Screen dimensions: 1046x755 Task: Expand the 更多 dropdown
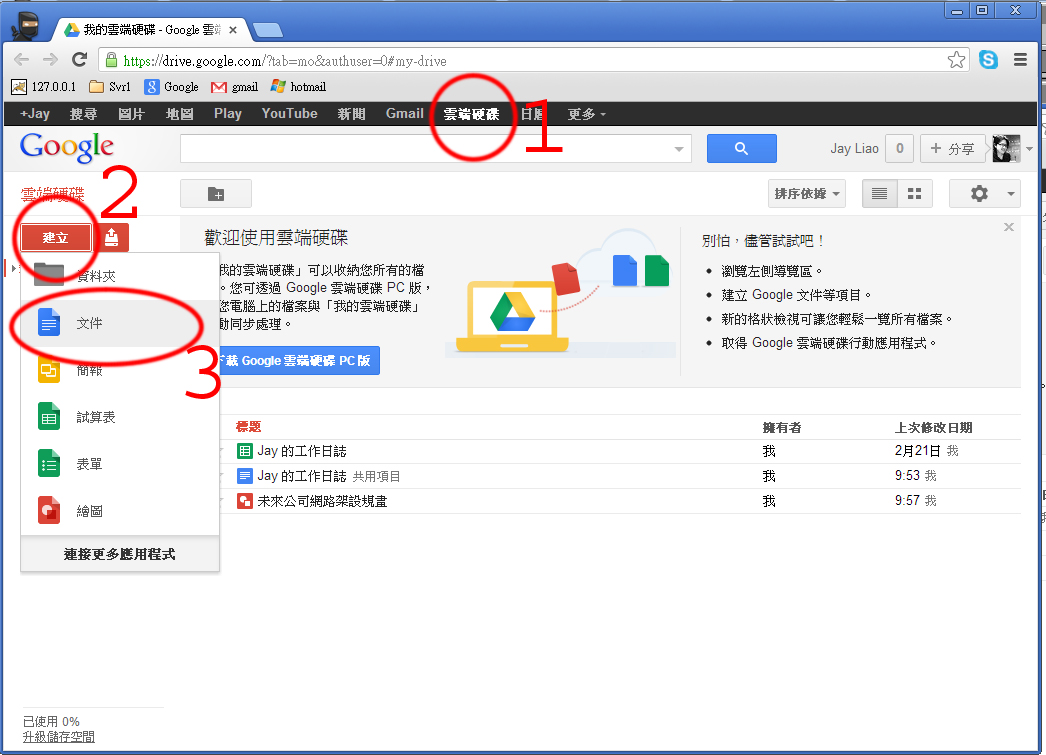[x=586, y=114]
